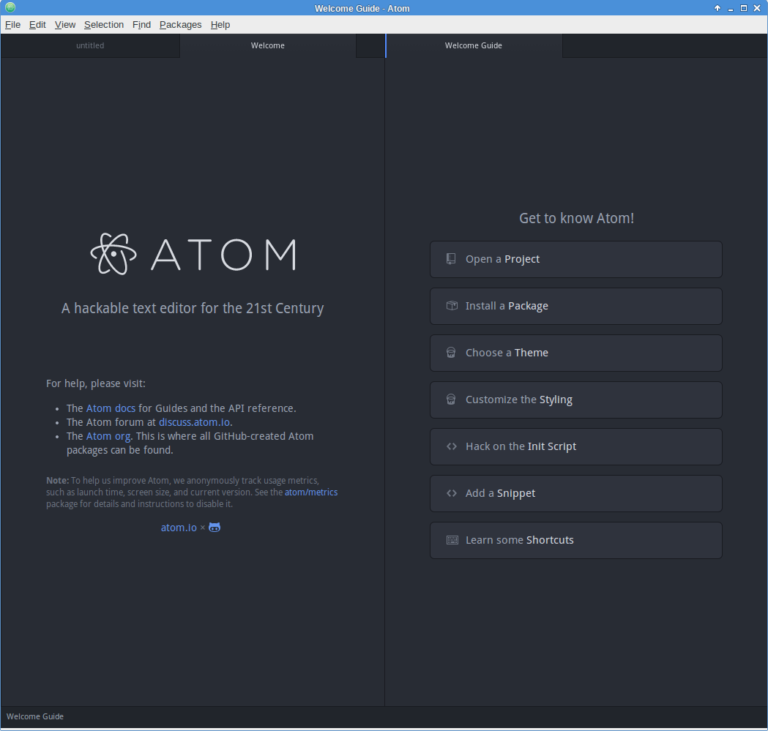Switch to the Welcome tab
The image size is (768, 731).
pos(267,46)
